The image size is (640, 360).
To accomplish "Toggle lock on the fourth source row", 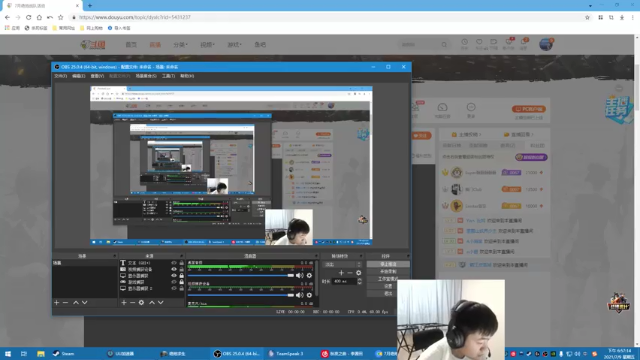I will click(x=182, y=282).
